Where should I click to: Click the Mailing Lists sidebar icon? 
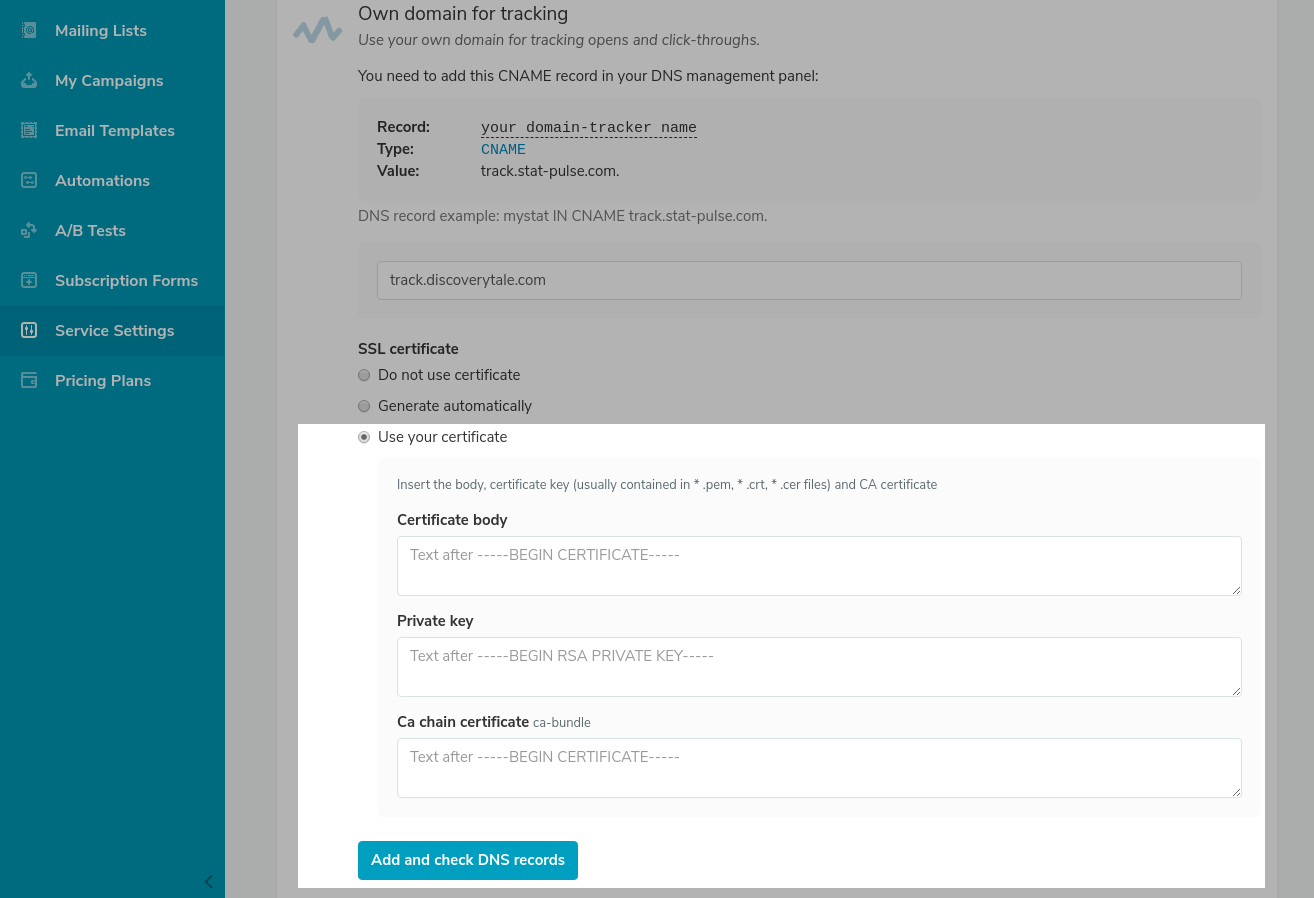pyautogui.click(x=29, y=30)
